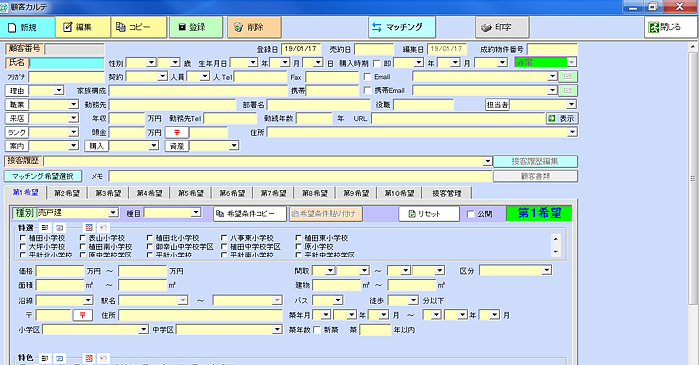Open the 担当者 dropdown
The width and height of the screenshot is (700, 365).
pos(571,104)
